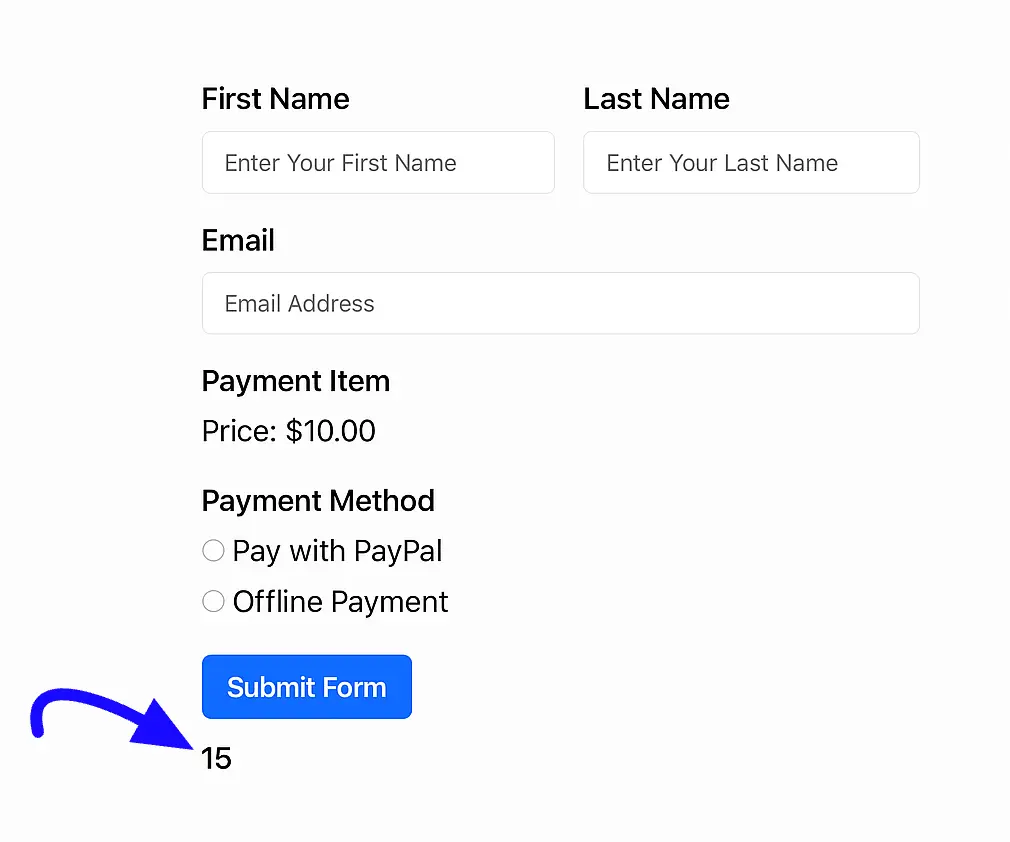Click the $10.00 price amount
Image resolution: width=1010 pixels, height=842 pixels.
[x=330, y=431]
